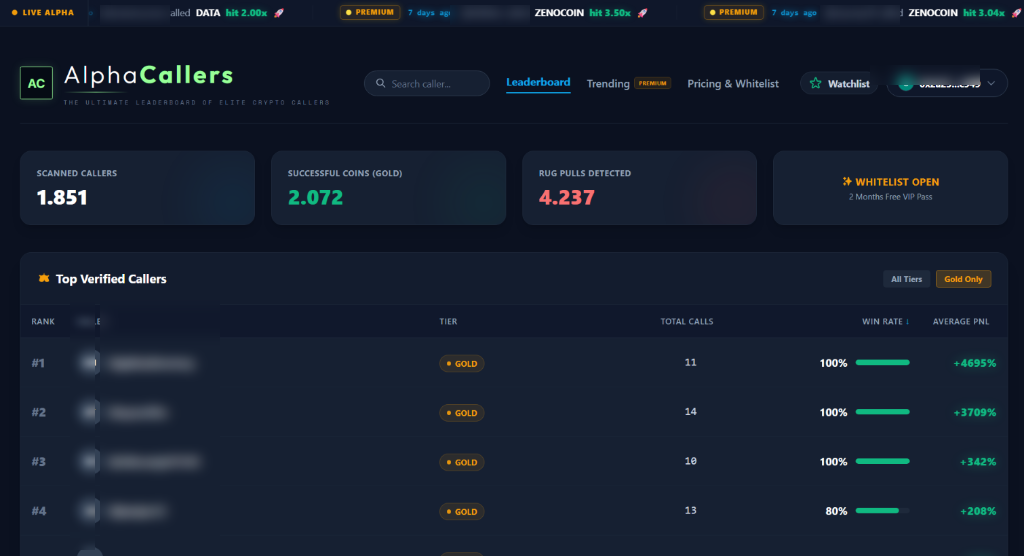Screen dimensions: 1024x556
Task: Open the wallet account dropdown chevron
Action: pos(991,84)
